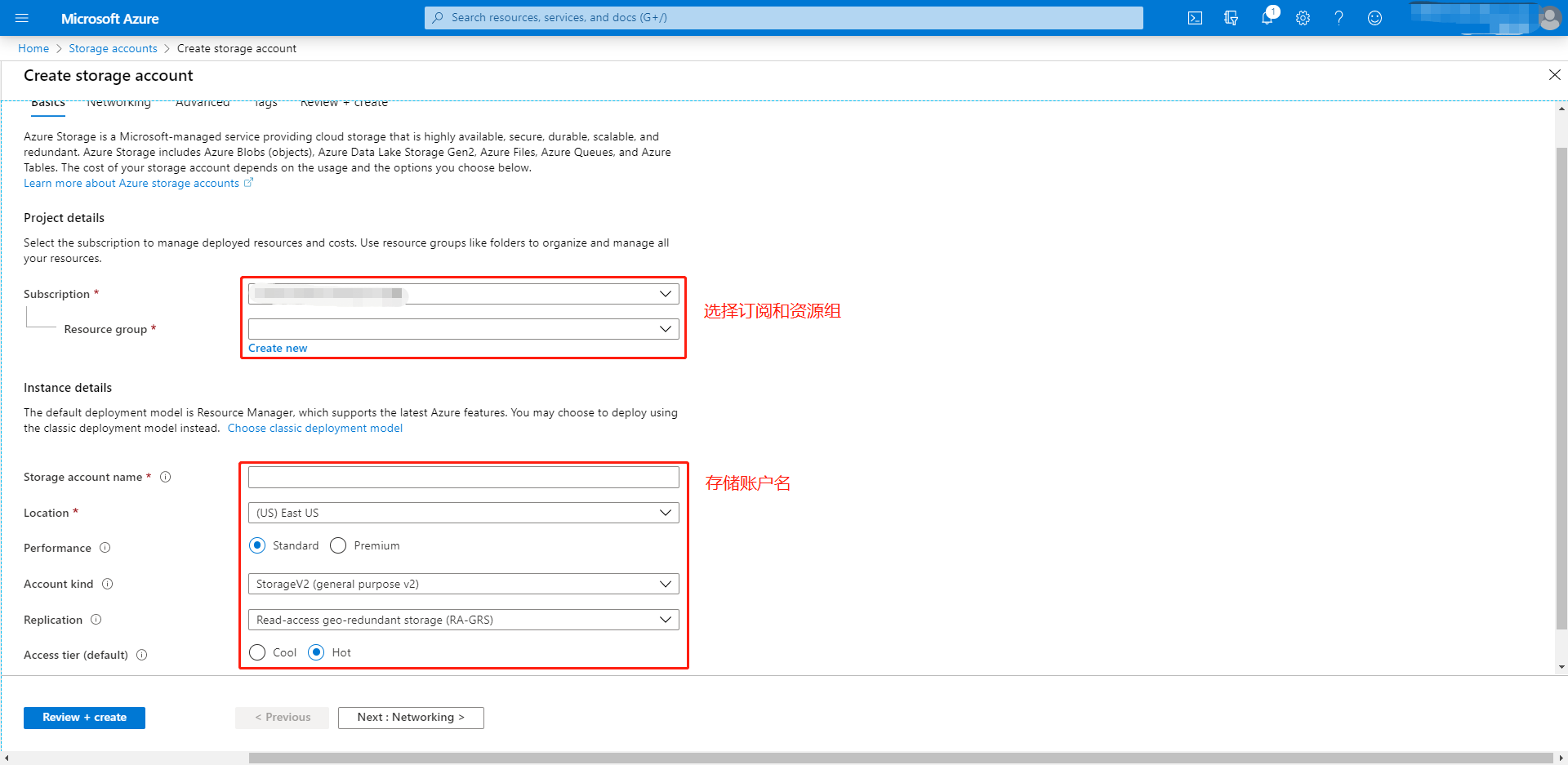Choose the Standard performance radio button
The height and width of the screenshot is (765, 1568).
(257, 545)
